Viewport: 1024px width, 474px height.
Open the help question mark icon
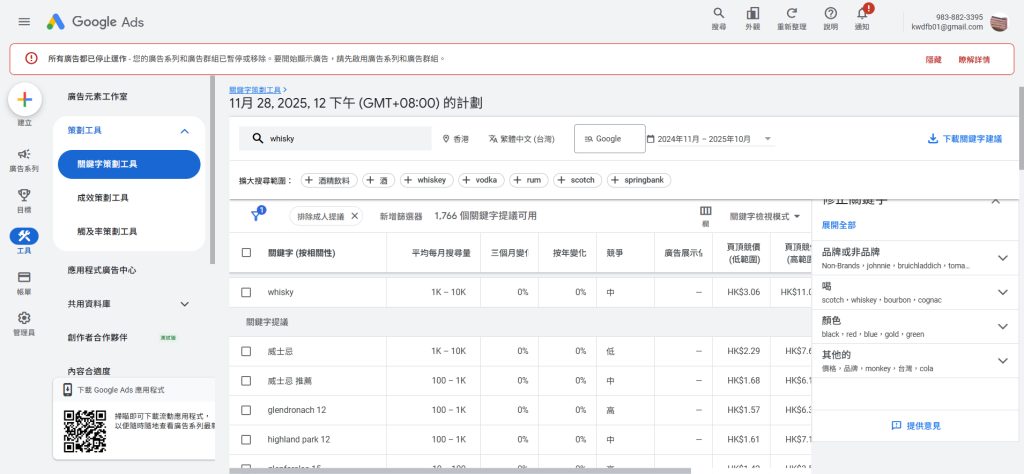tap(830, 14)
